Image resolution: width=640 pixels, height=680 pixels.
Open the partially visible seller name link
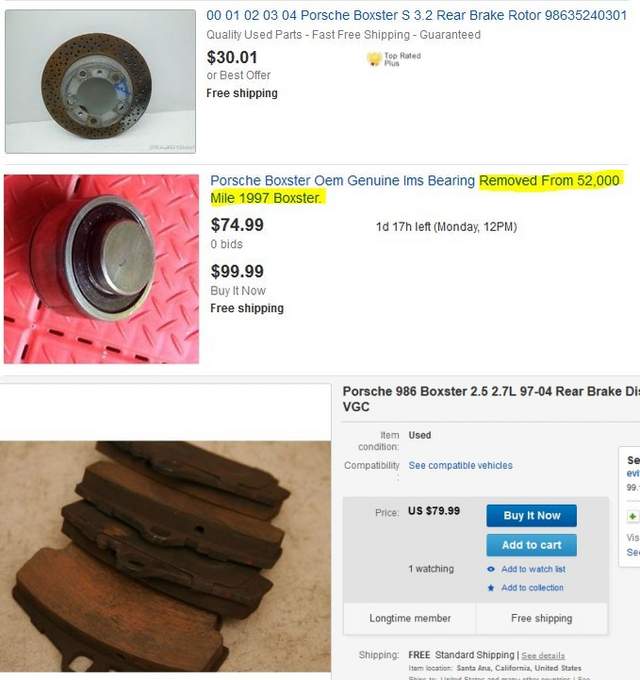[633, 474]
